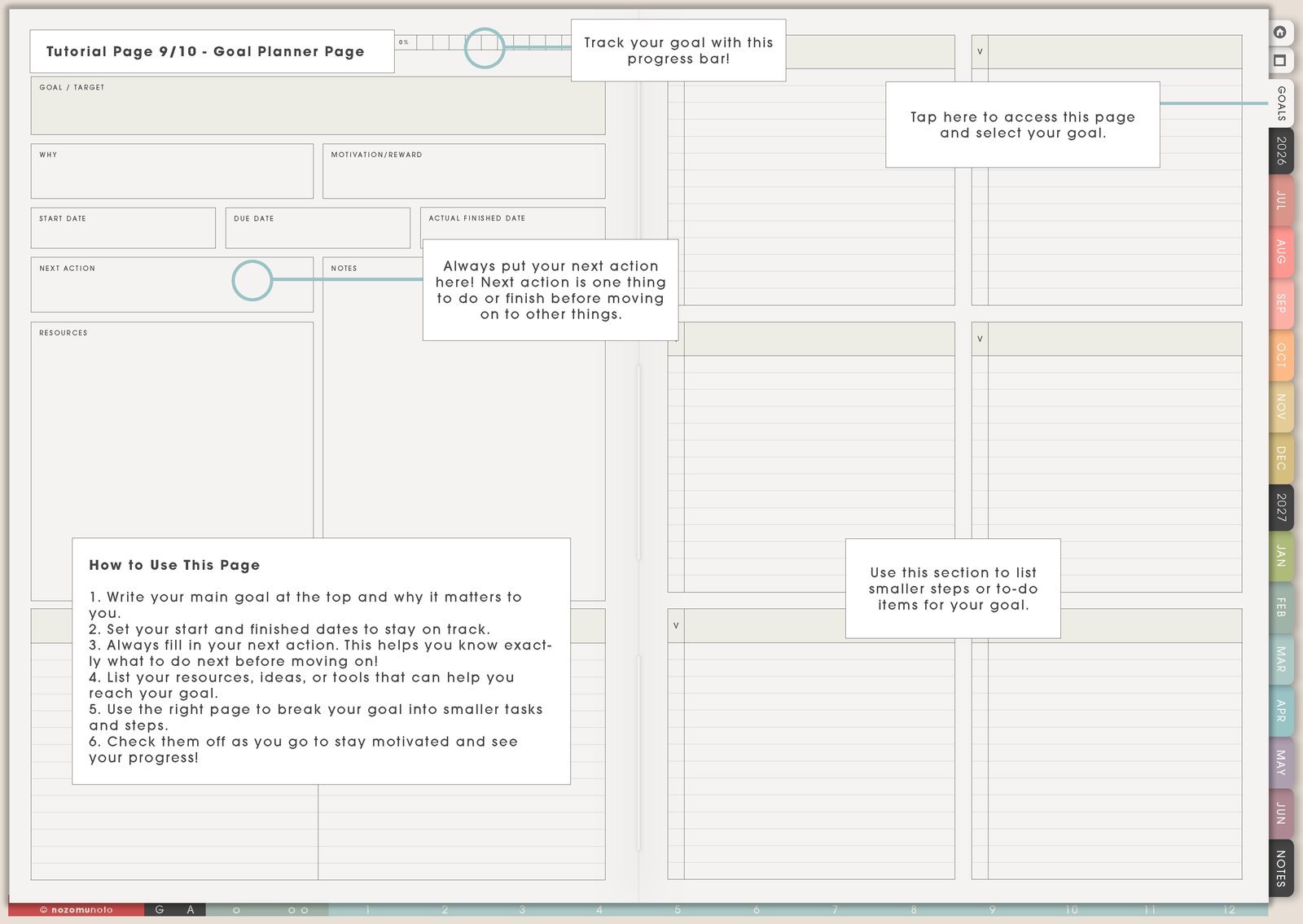
Task: Click the single circle icon in bottom bar
Action: coord(236,910)
